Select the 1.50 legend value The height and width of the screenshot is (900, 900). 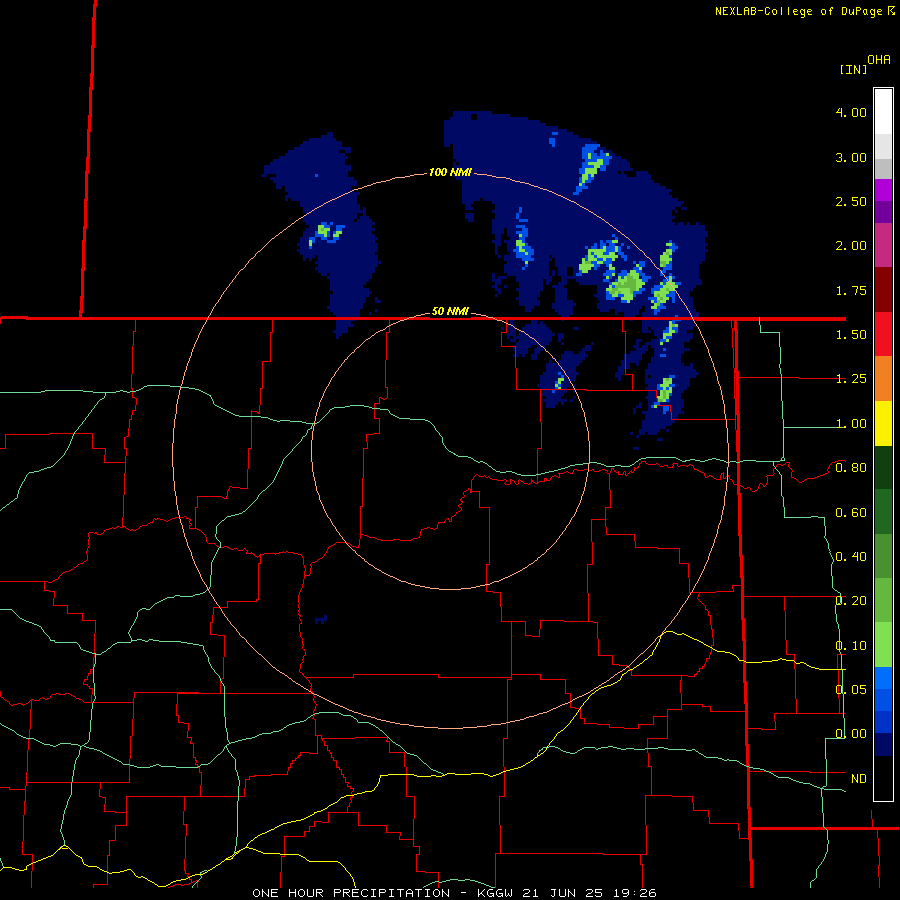click(851, 335)
